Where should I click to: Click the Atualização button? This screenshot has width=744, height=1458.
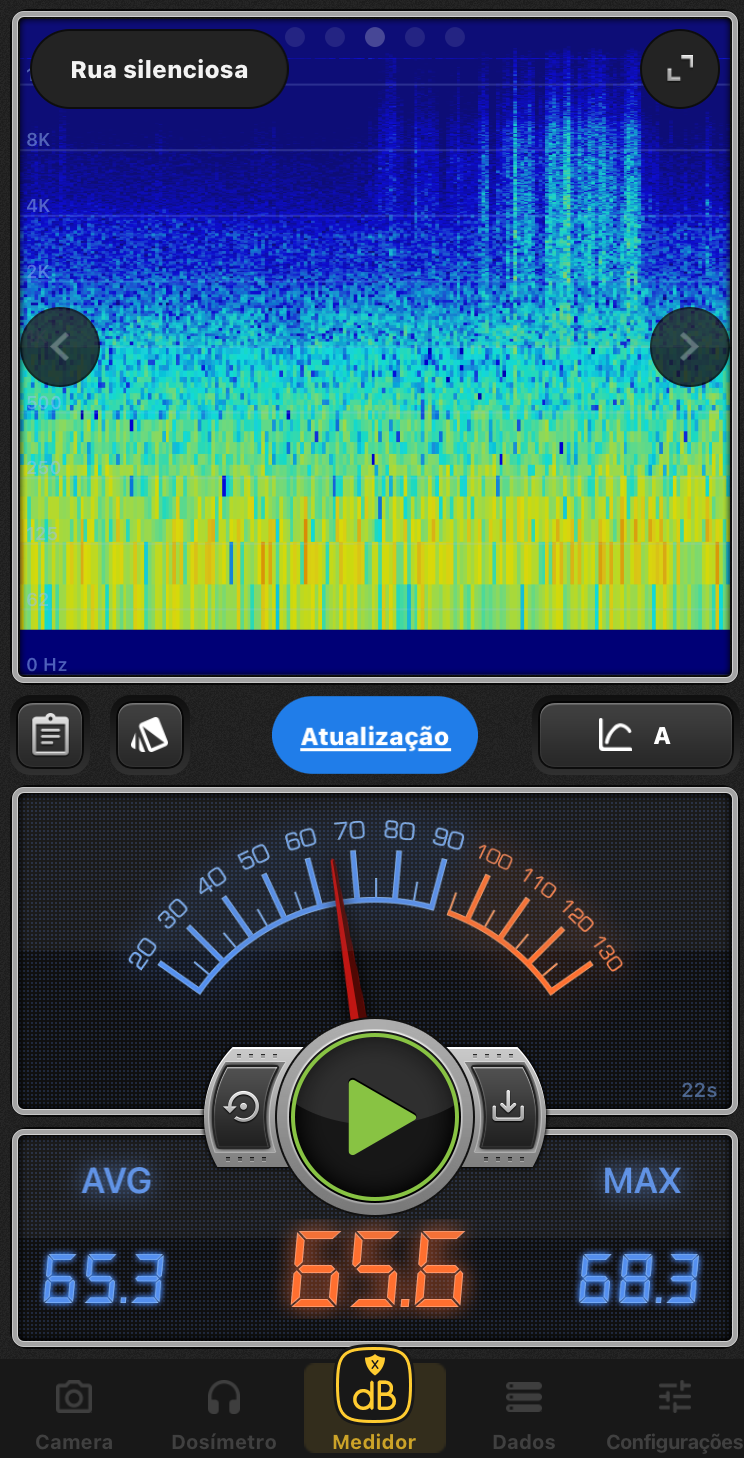pos(375,736)
